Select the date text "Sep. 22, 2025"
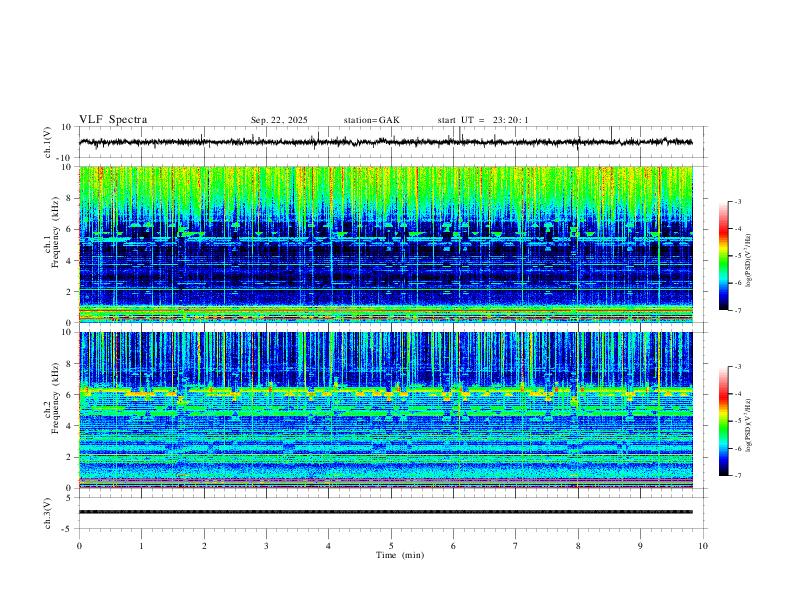Screen dimensions: 792x612 (x=279, y=120)
